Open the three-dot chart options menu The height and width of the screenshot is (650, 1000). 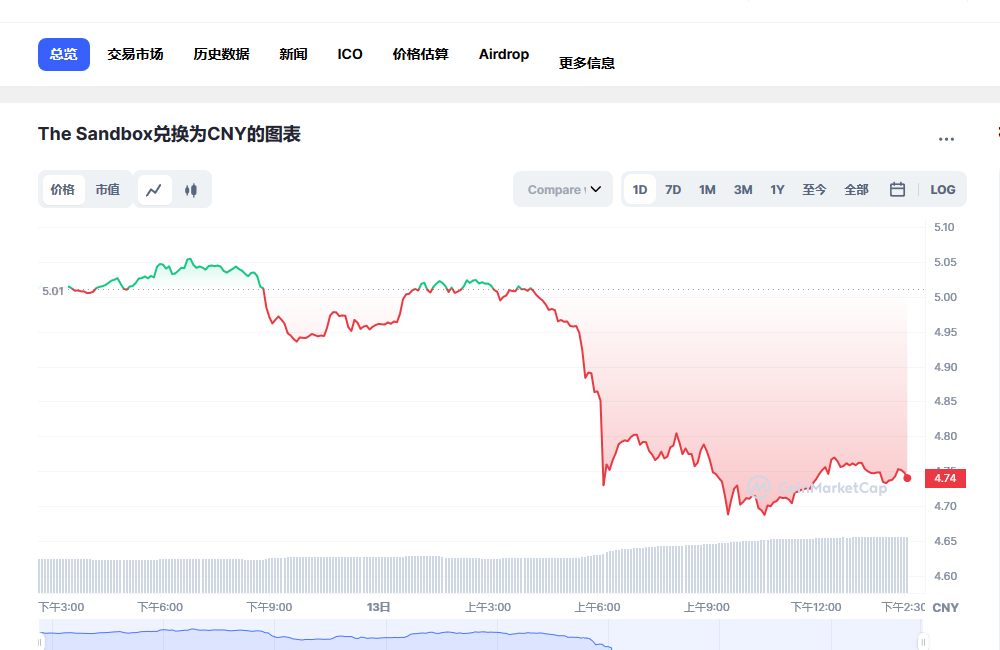946,138
